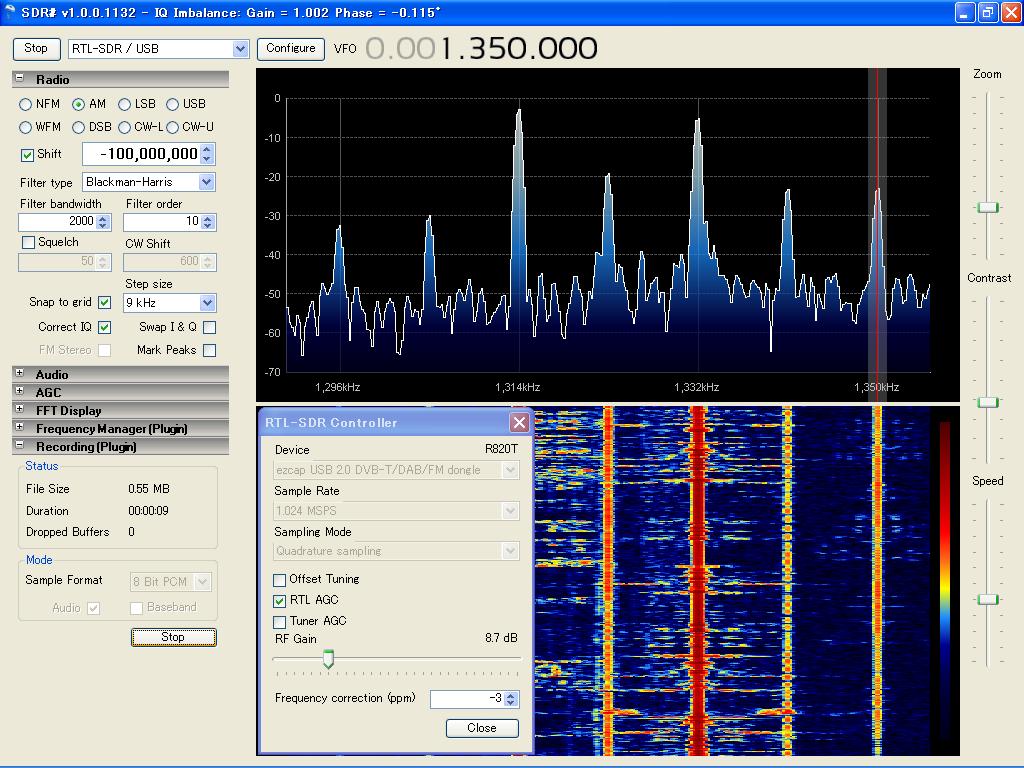
Task: Click the RF Gain slider handle
Action: click(328, 659)
